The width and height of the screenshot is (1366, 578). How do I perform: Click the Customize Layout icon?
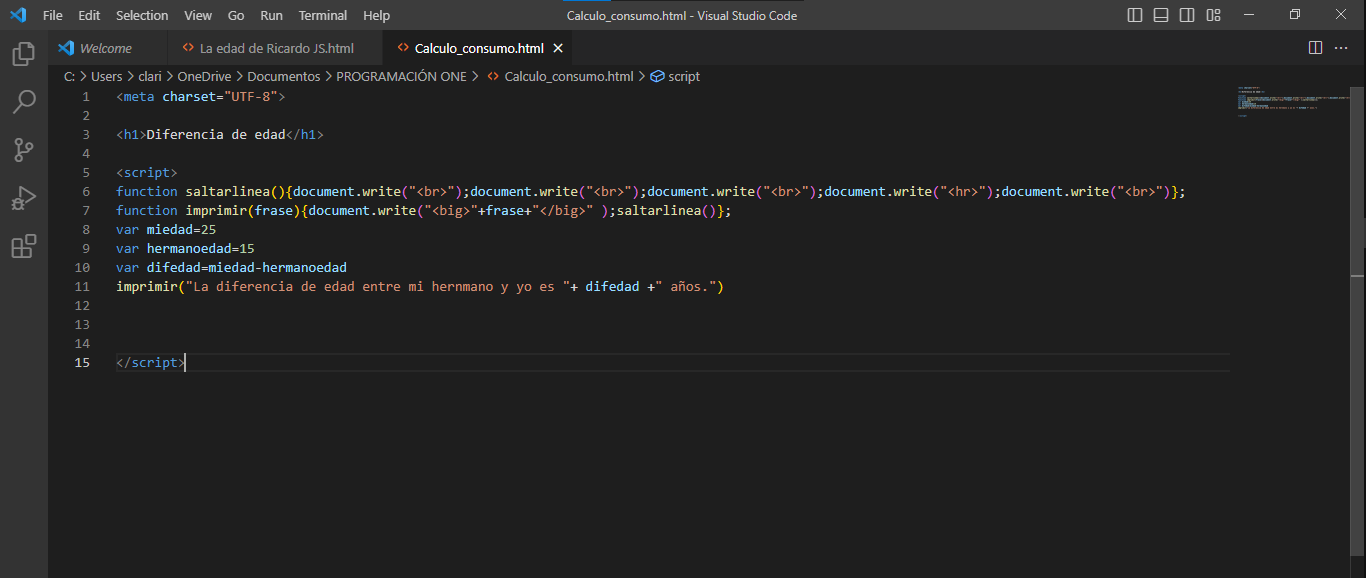pyautogui.click(x=1213, y=15)
